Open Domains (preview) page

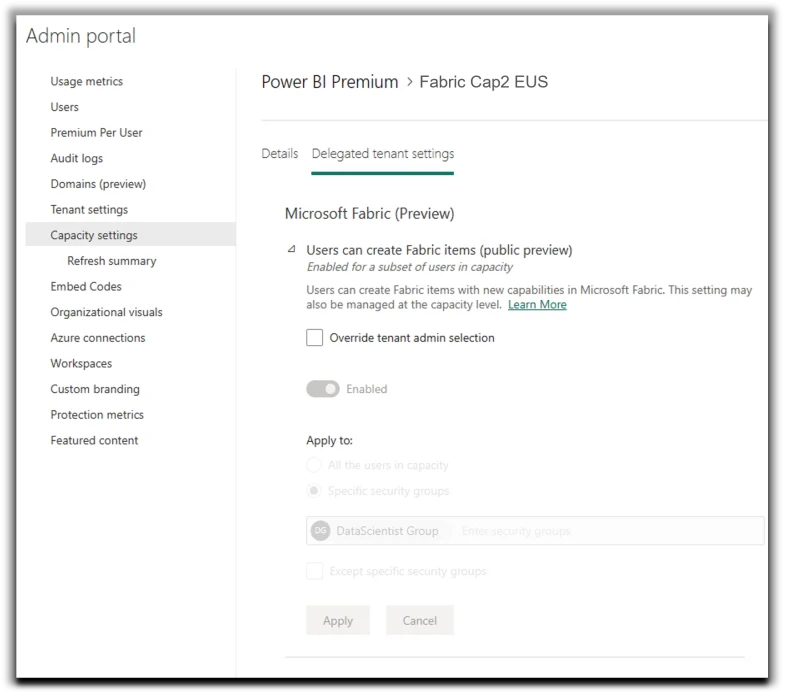click(98, 184)
